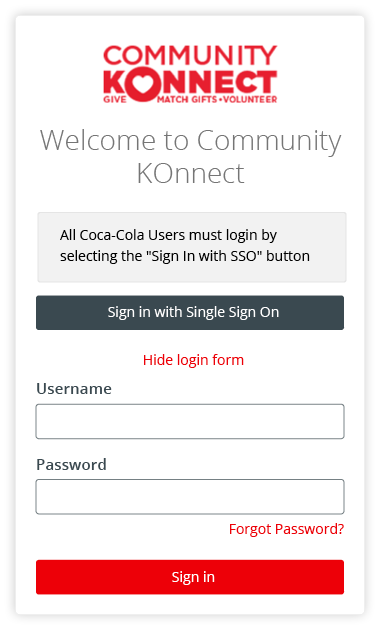Click the "All Coca-Cola Users" notice line

pos(168,235)
